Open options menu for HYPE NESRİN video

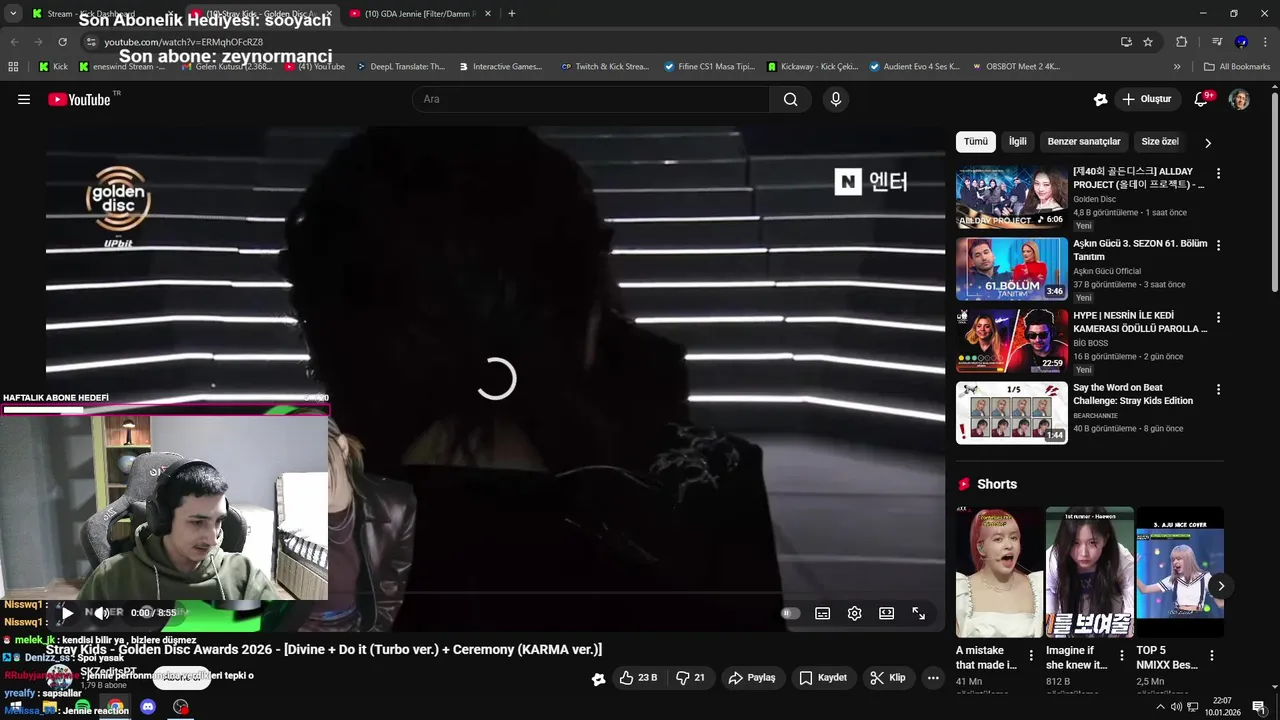[1218, 317]
